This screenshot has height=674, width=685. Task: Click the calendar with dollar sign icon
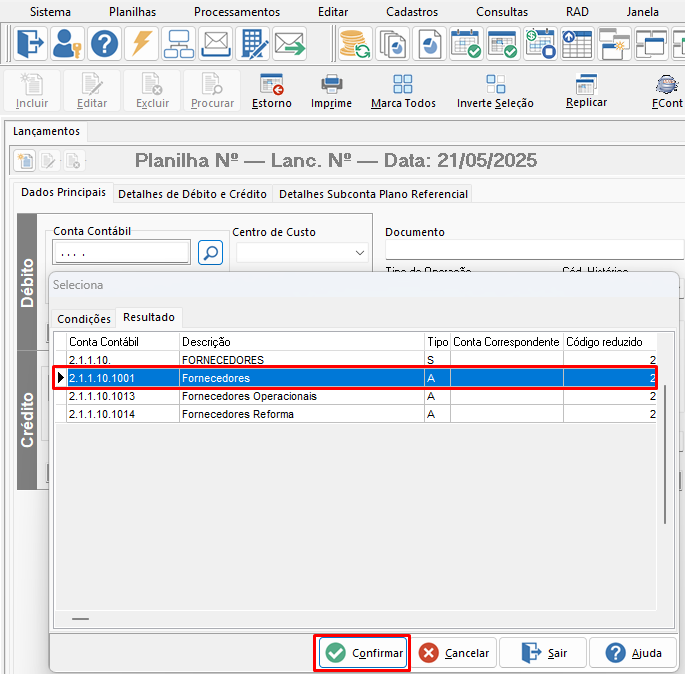541,43
